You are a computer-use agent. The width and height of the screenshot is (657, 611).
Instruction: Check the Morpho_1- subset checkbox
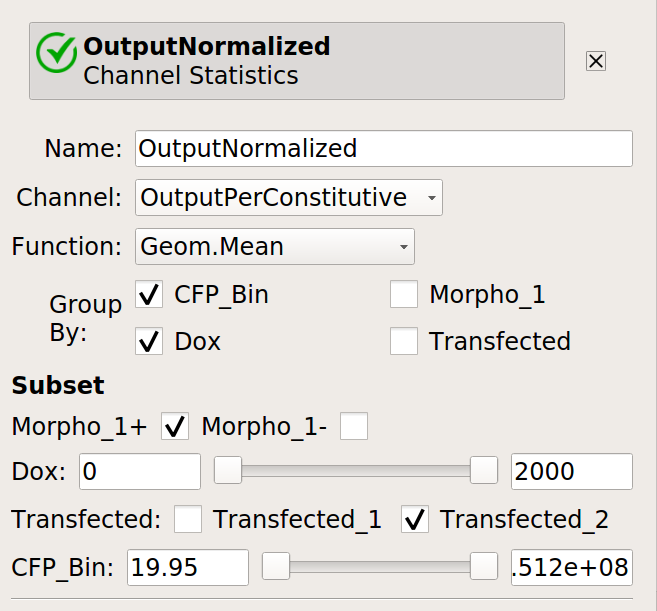coord(354,426)
